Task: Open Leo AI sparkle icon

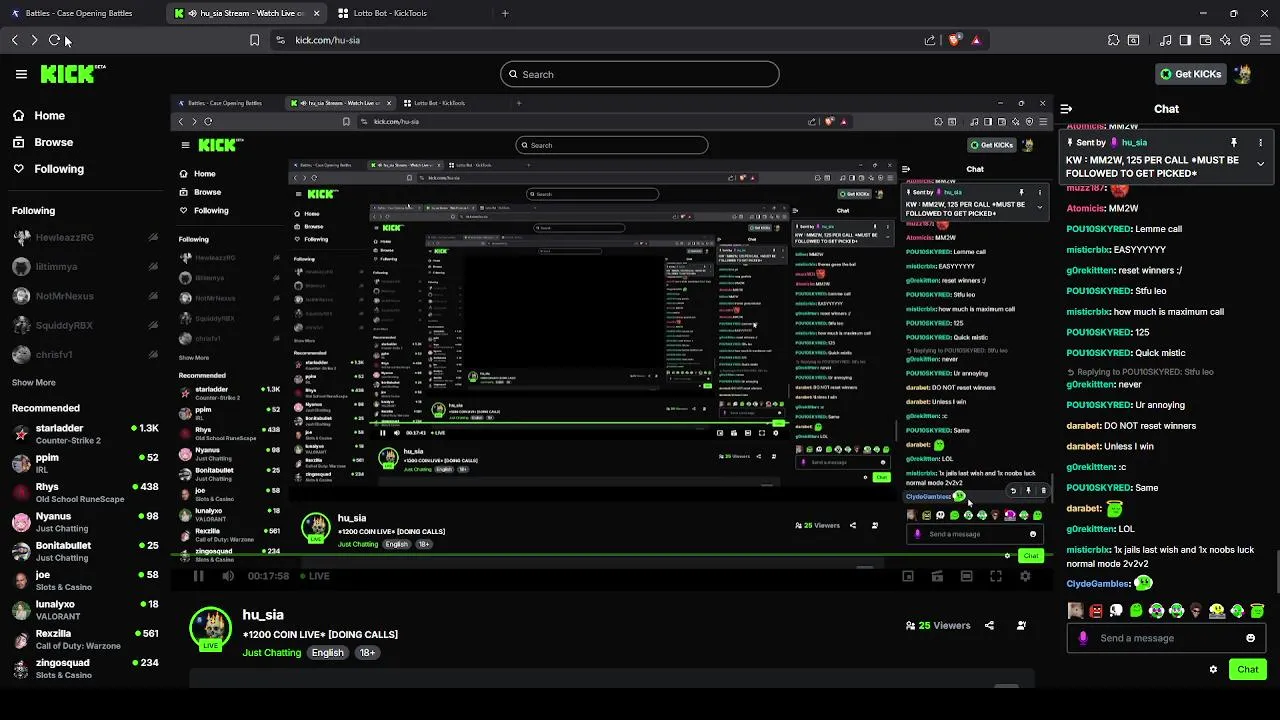Action: [x=1225, y=40]
